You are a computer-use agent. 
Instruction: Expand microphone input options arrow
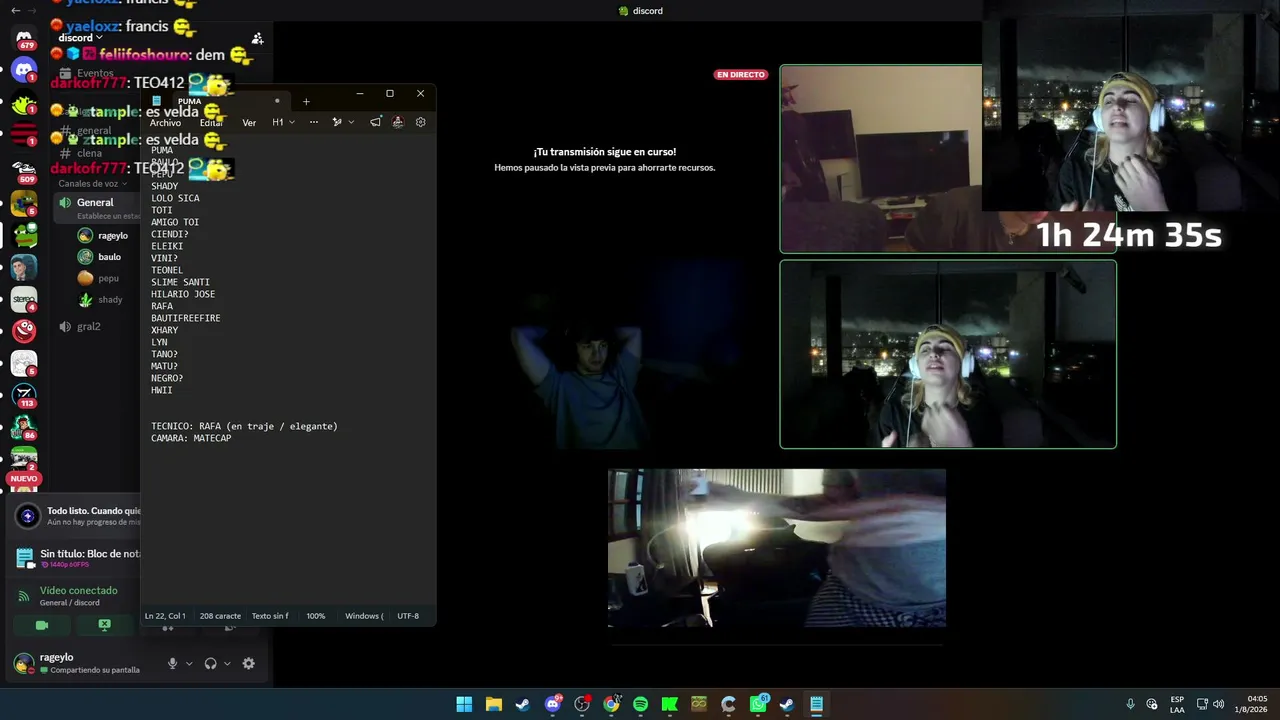tap(189, 663)
